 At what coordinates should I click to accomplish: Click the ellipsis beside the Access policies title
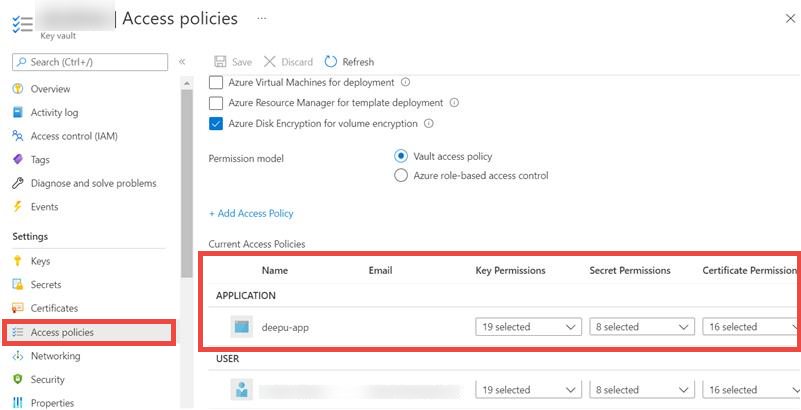[x=262, y=18]
